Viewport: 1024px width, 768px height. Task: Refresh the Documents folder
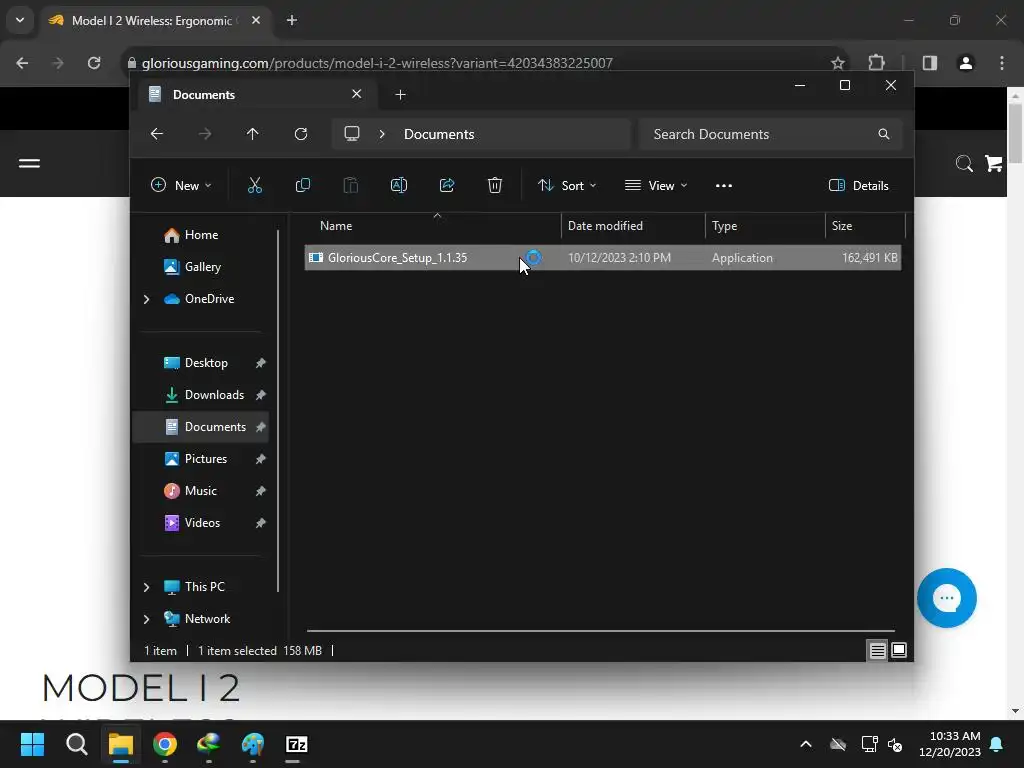[301, 134]
